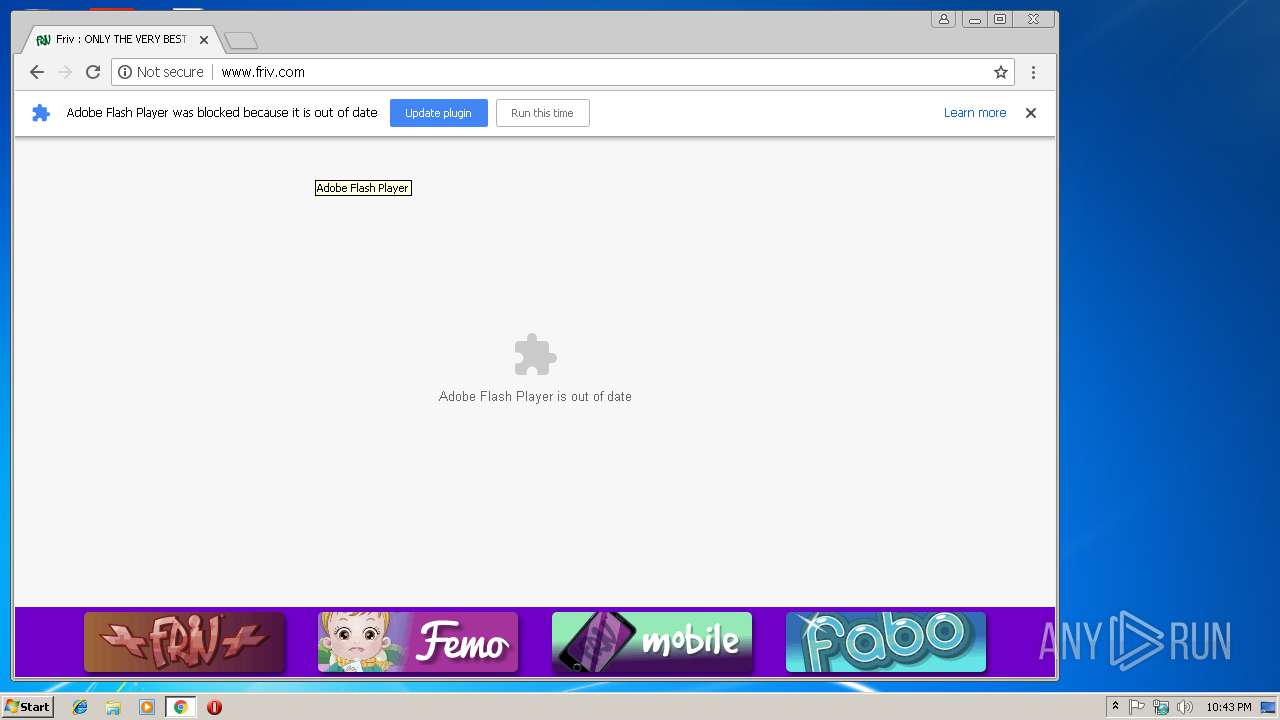The width and height of the screenshot is (1280, 720).
Task: Open the Learn more link
Action: point(975,113)
